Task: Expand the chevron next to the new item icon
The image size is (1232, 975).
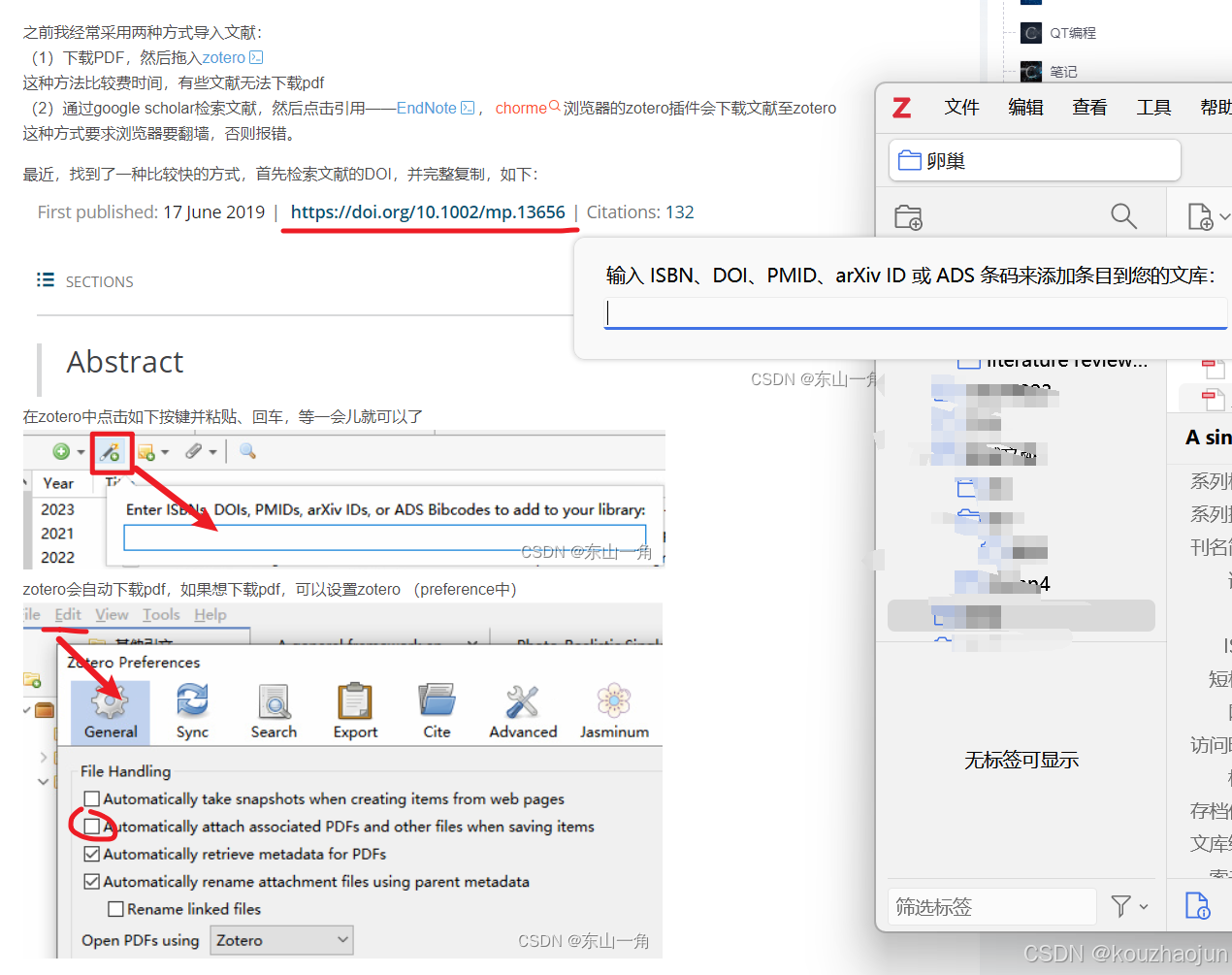Action: pos(1224,217)
